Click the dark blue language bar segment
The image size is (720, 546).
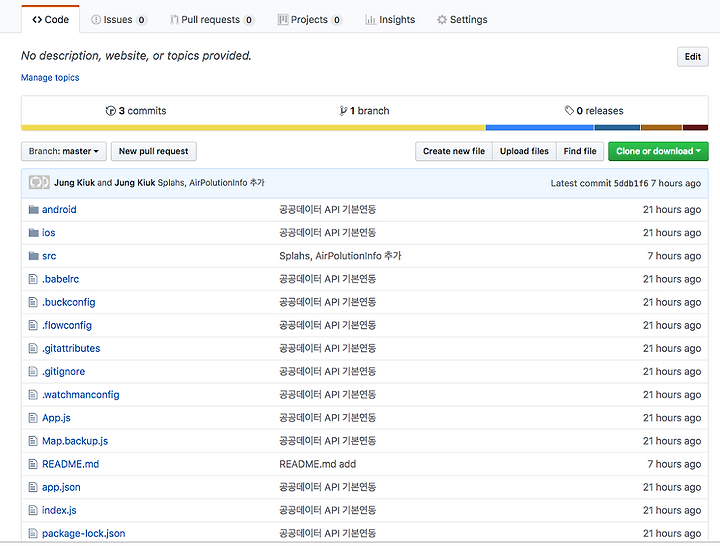618,128
